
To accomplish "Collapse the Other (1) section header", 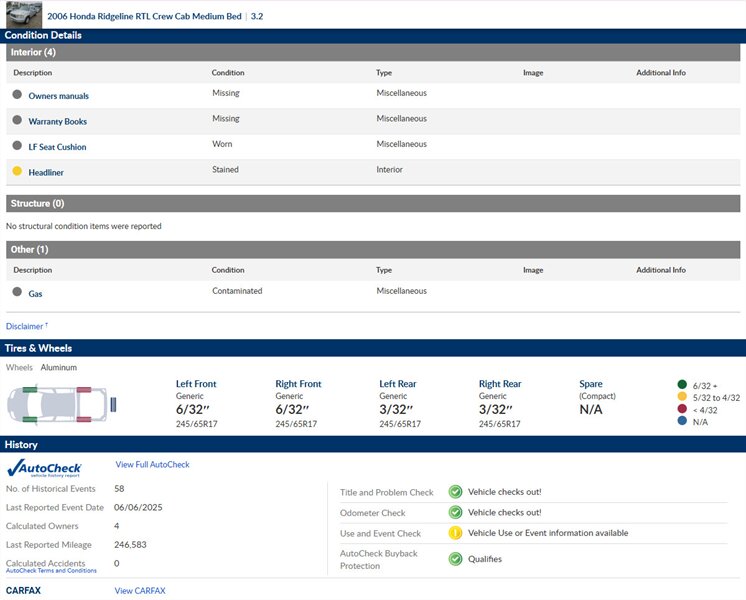I will tap(29, 249).
